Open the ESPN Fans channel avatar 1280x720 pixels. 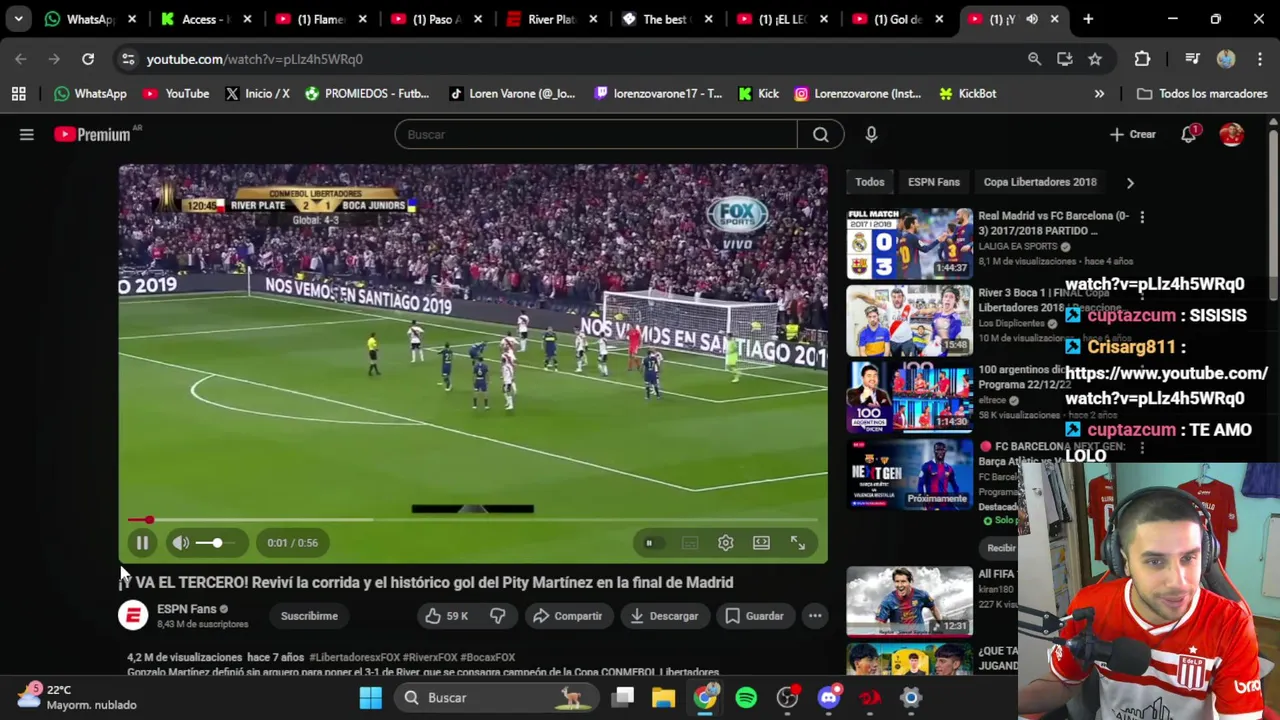(x=133, y=616)
